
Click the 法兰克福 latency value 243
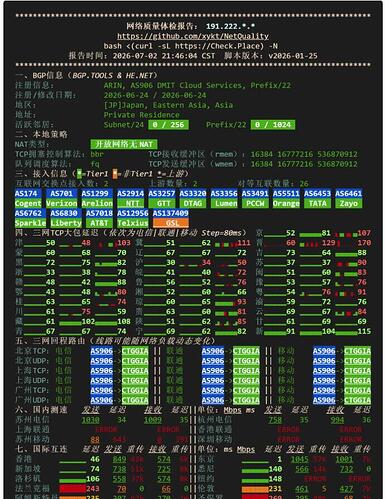point(93,489)
